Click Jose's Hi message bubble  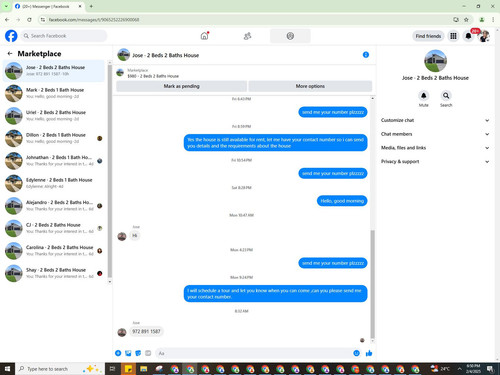135,235
